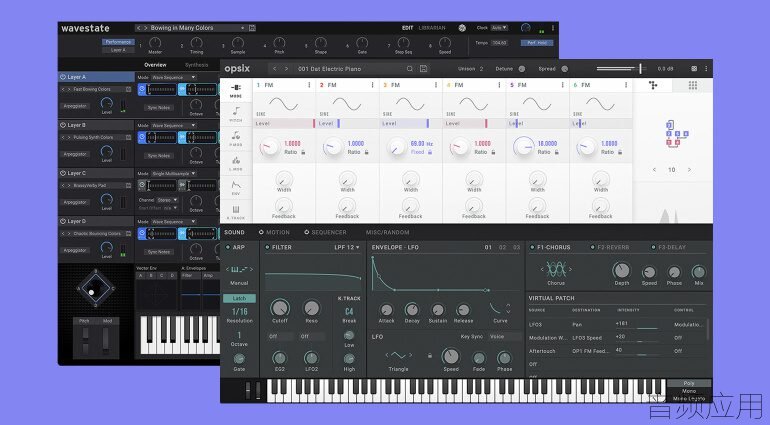Select Mono voice mode button
This screenshot has width=770, height=425.
click(x=689, y=391)
